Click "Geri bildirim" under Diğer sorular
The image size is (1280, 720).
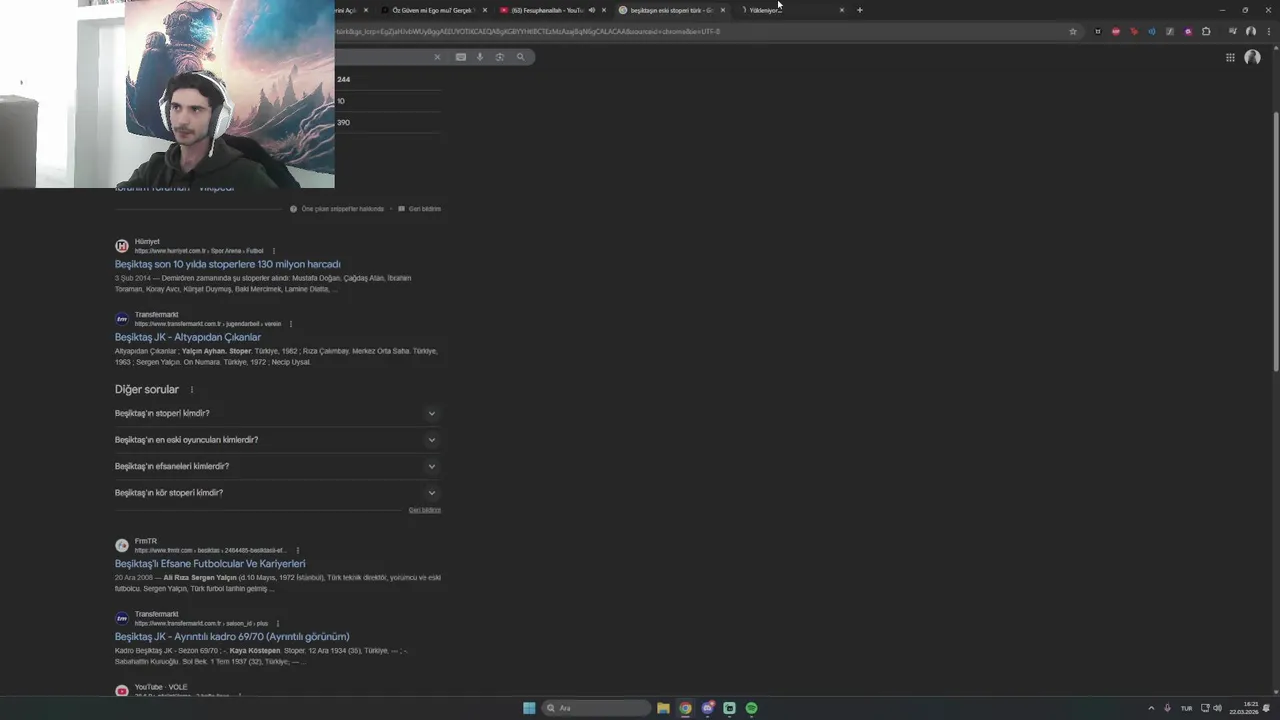425,510
